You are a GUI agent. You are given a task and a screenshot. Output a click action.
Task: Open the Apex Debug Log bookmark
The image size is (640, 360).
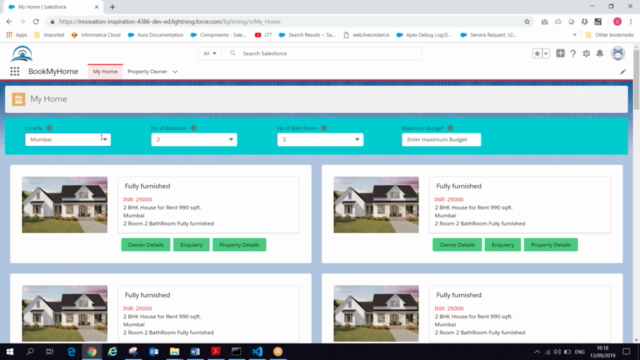click(424, 35)
